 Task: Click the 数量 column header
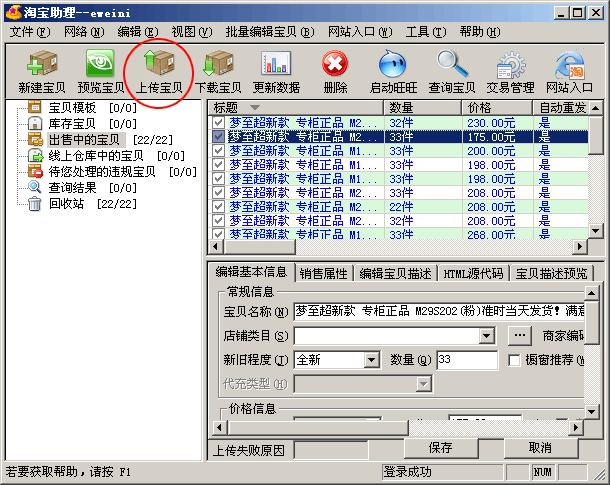[x=422, y=107]
